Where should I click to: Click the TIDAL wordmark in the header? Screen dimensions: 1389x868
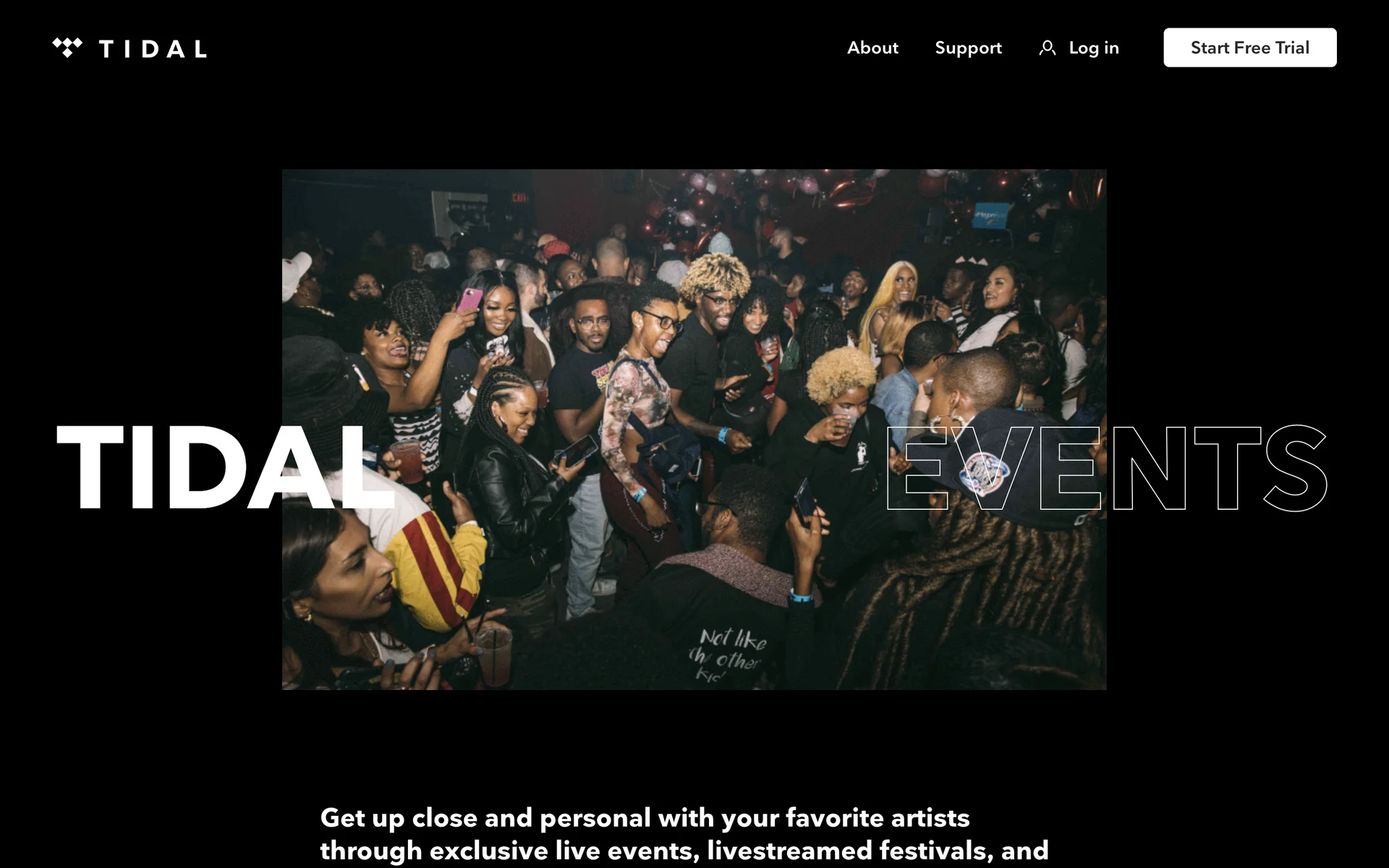pyautogui.click(x=153, y=49)
